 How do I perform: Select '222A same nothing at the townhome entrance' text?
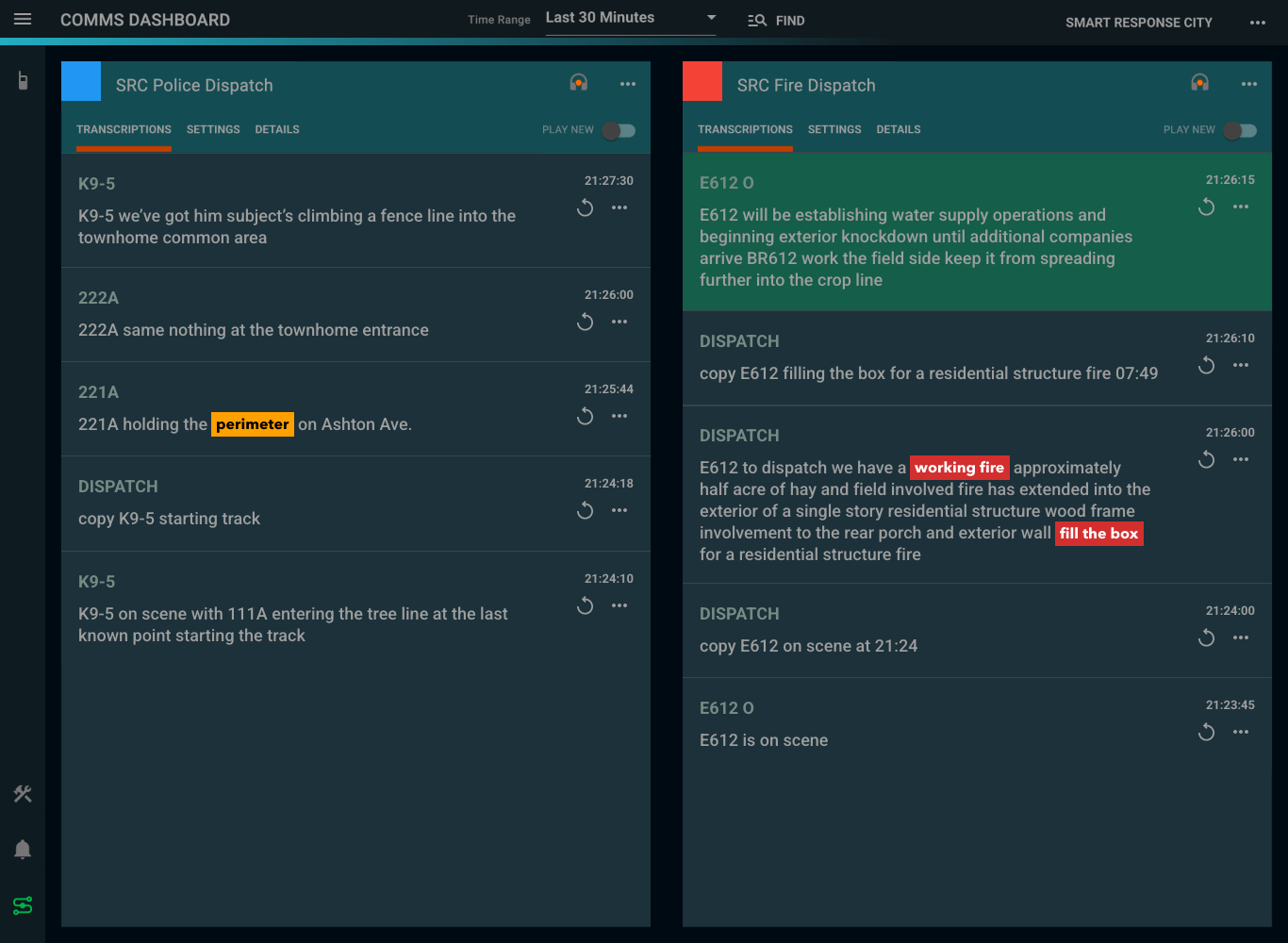click(254, 330)
